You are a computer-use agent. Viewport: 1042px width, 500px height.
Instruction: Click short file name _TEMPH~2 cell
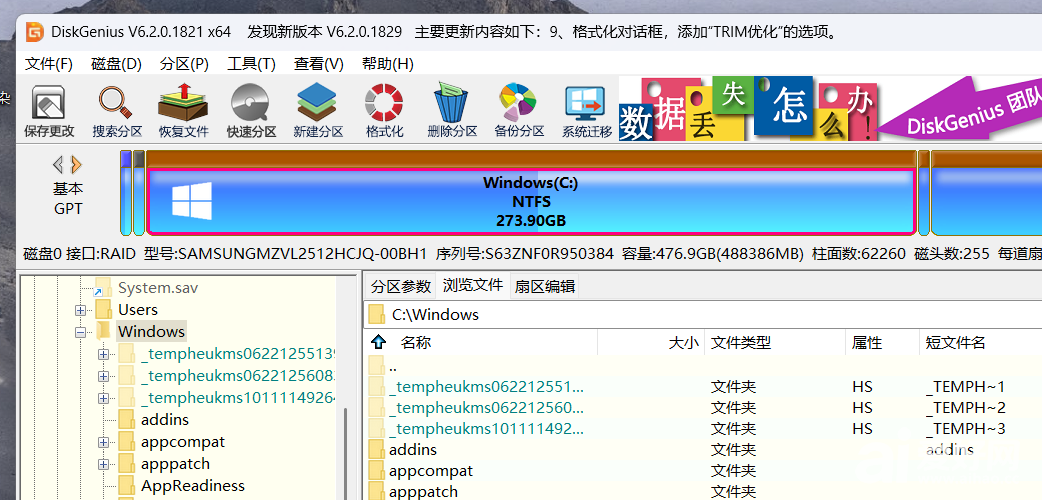point(966,408)
